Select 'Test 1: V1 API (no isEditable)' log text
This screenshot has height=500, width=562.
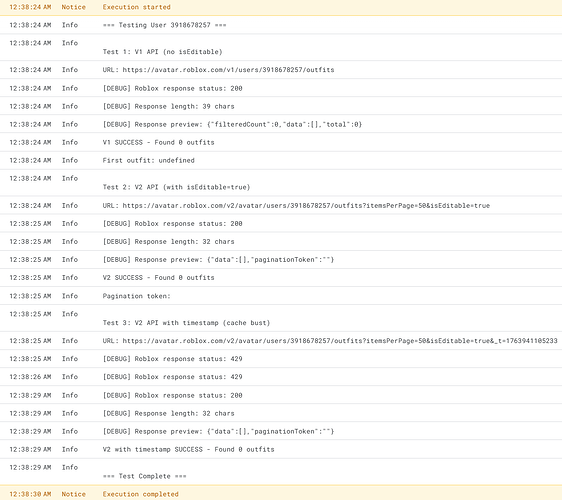pos(162,52)
